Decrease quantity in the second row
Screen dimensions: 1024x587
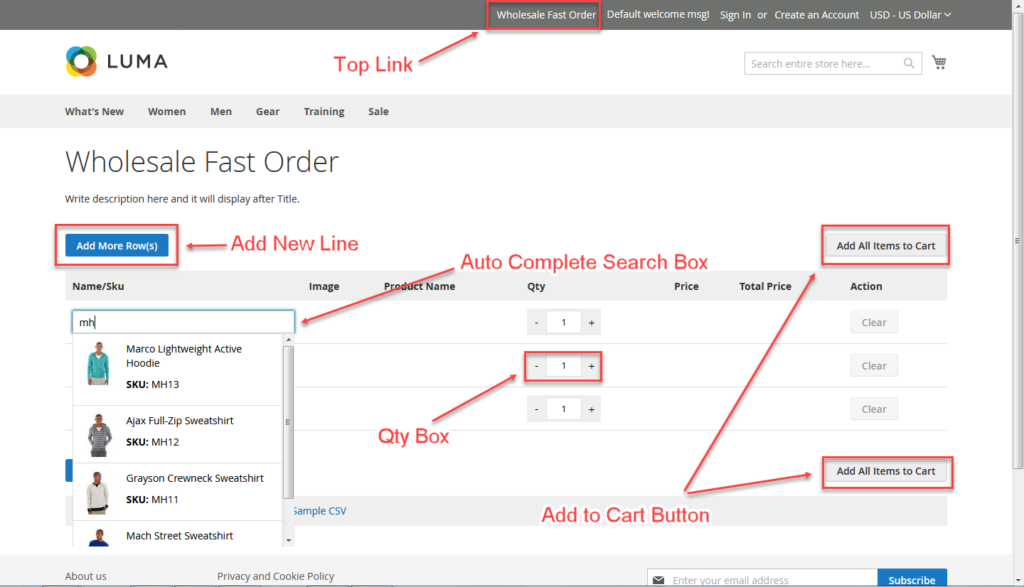pyautogui.click(x=537, y=366)
